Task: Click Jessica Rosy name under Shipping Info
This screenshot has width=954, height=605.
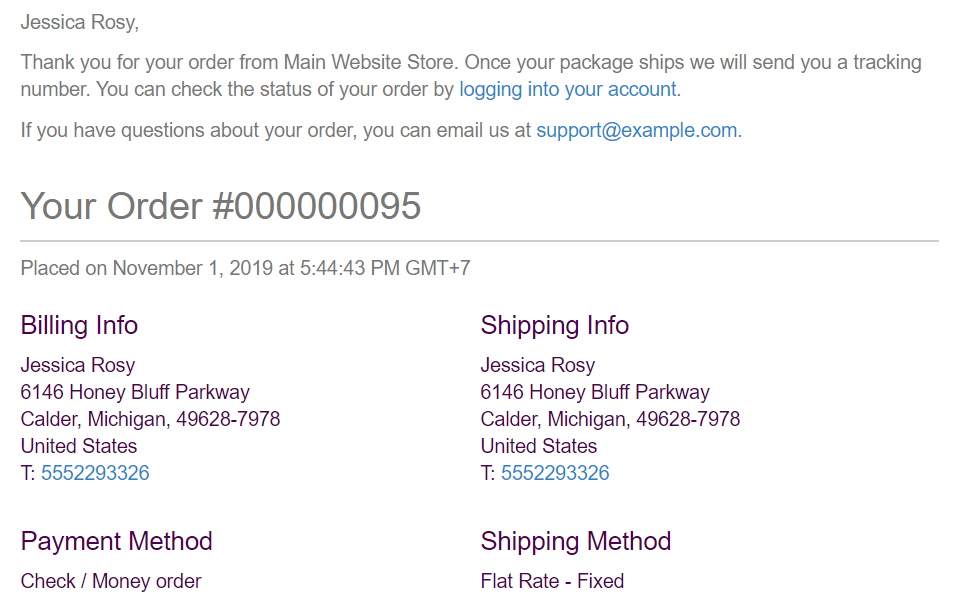Action: pyautogui.click(x=538, y=365)
